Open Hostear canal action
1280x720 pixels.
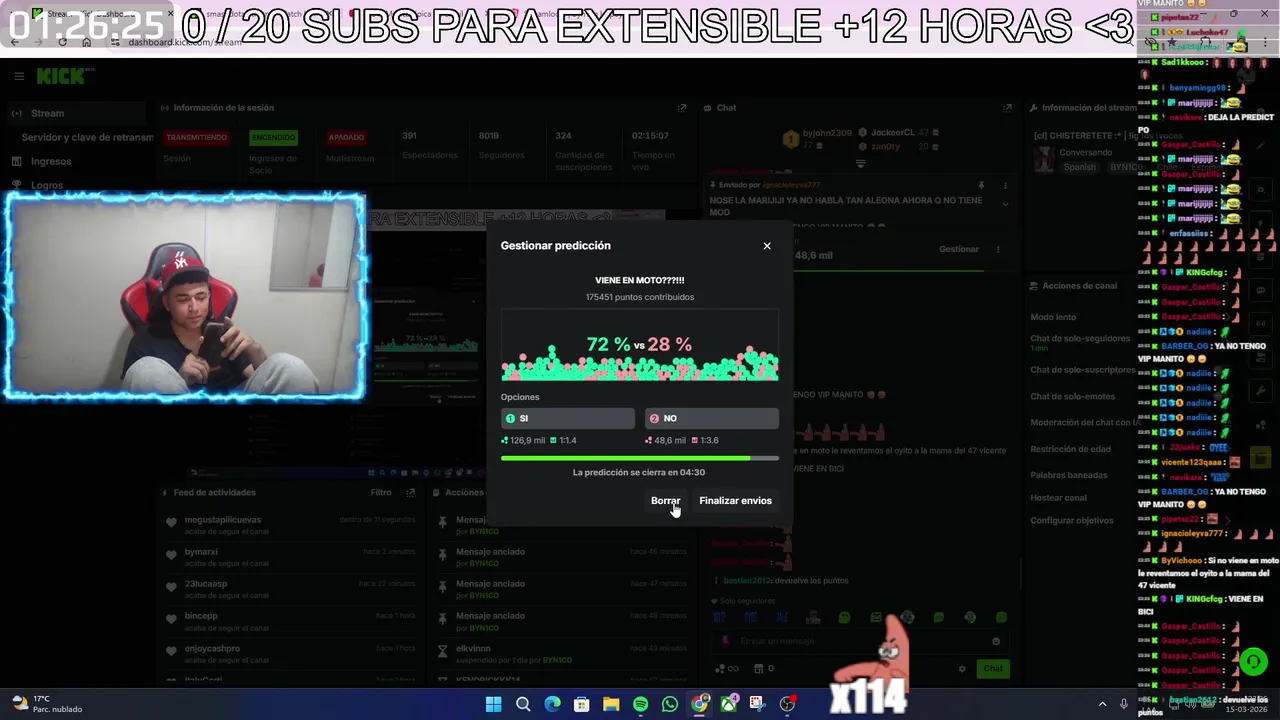(1058, 498)
